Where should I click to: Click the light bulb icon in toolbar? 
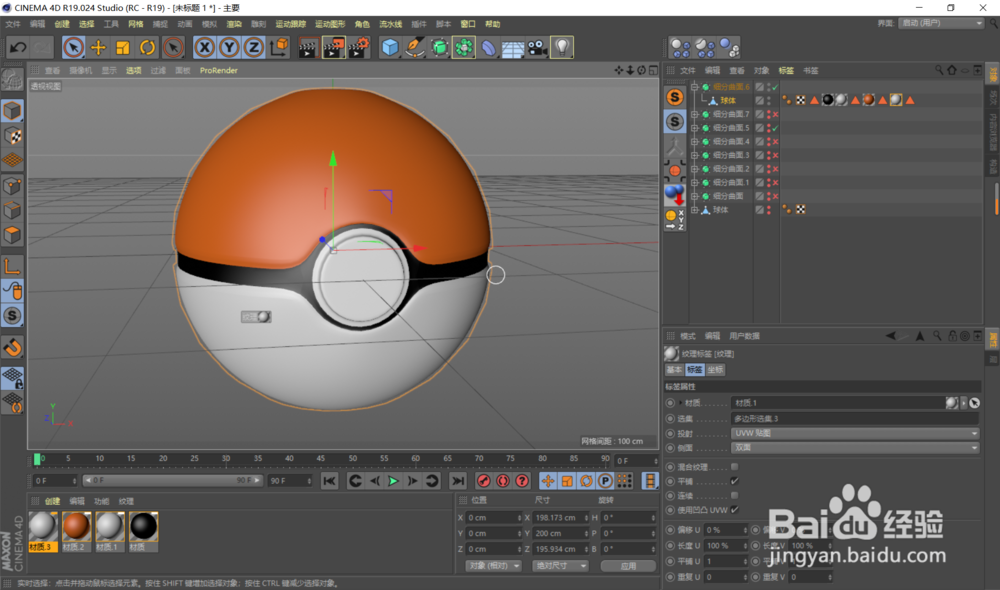[x=562, y=47]
